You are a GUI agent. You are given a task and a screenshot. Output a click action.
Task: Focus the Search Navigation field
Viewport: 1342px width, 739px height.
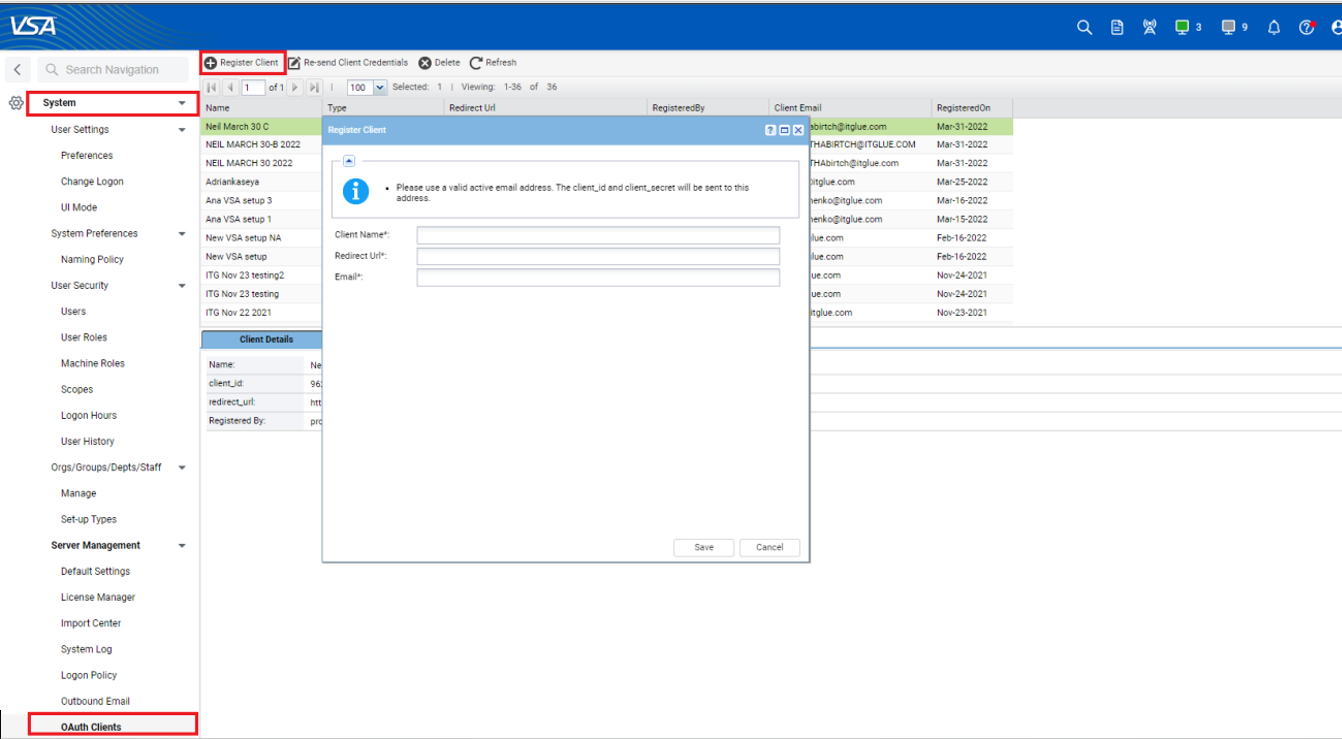pyautogui.click(x=112, y=70)
